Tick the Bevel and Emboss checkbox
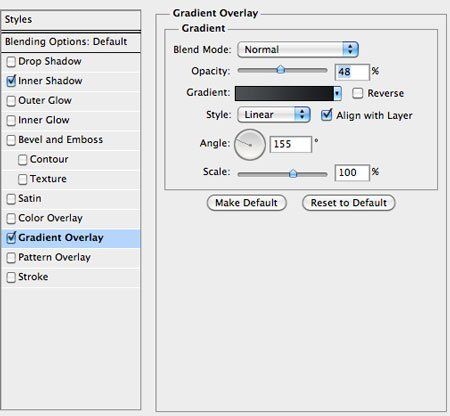Screen dimensions: 450x416 (11, 140)
